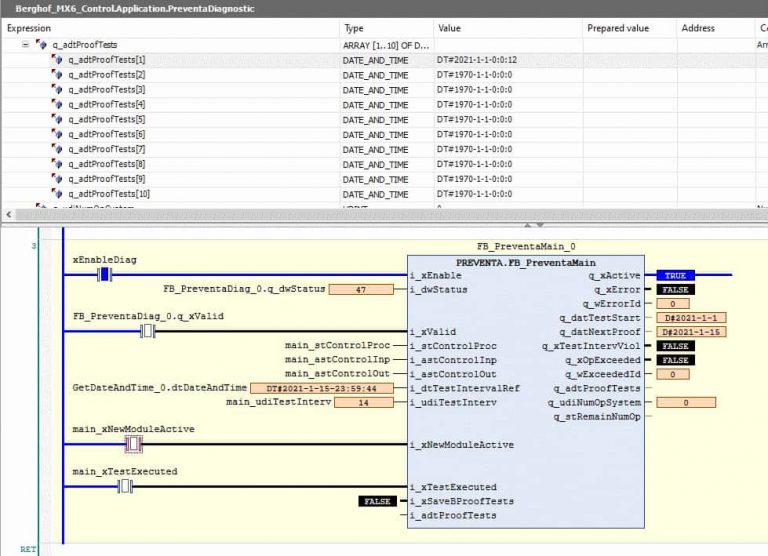Click the main_udiTestInterv value 14
The image size is (768, 556).
click(361, 402)
